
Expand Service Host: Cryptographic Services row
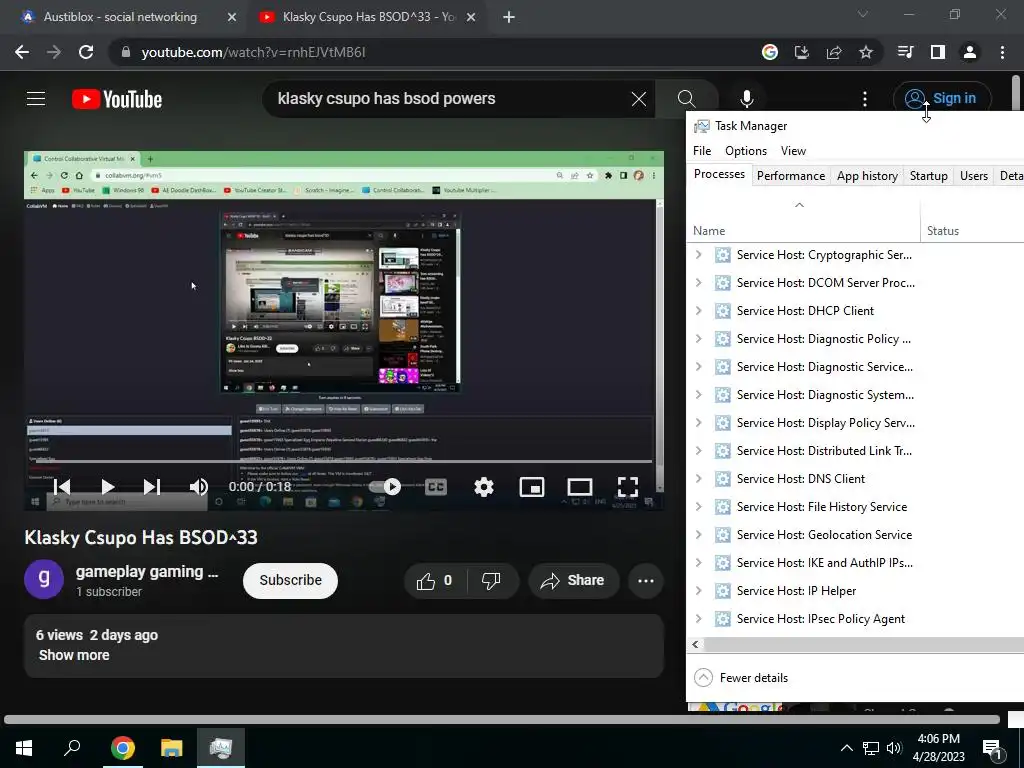[x=699, y=255]
